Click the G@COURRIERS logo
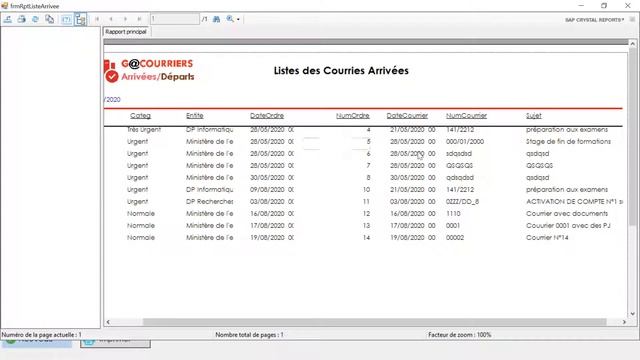This screenshot has height=360, width=640. (x=149, y=70)
